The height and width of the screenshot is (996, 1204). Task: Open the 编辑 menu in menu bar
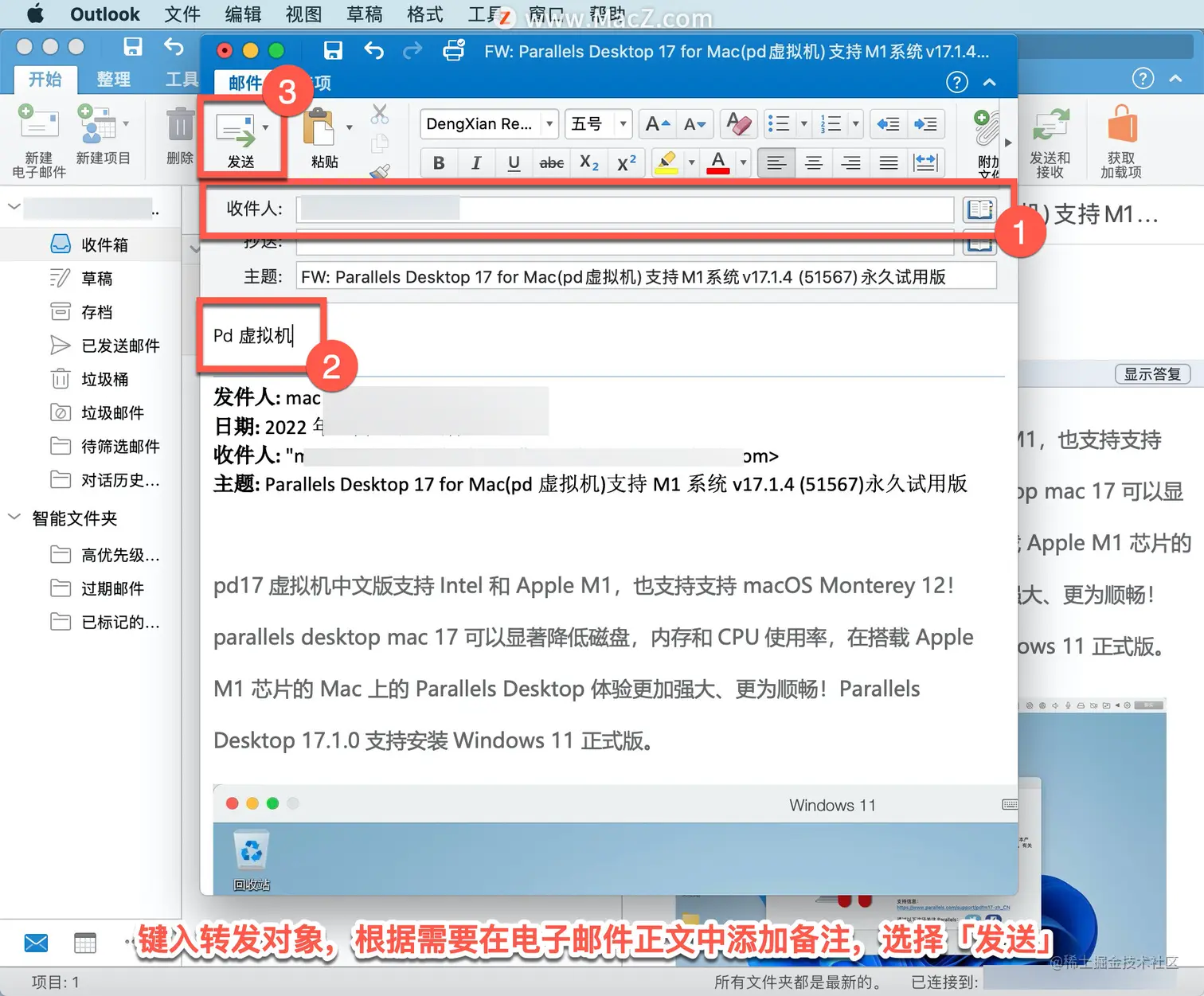coord(243,14)
